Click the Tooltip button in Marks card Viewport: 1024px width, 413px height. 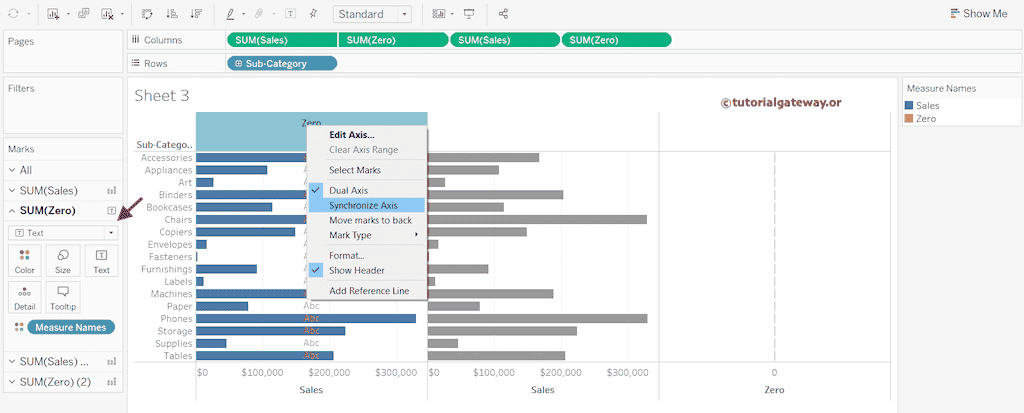click(63, 297)
